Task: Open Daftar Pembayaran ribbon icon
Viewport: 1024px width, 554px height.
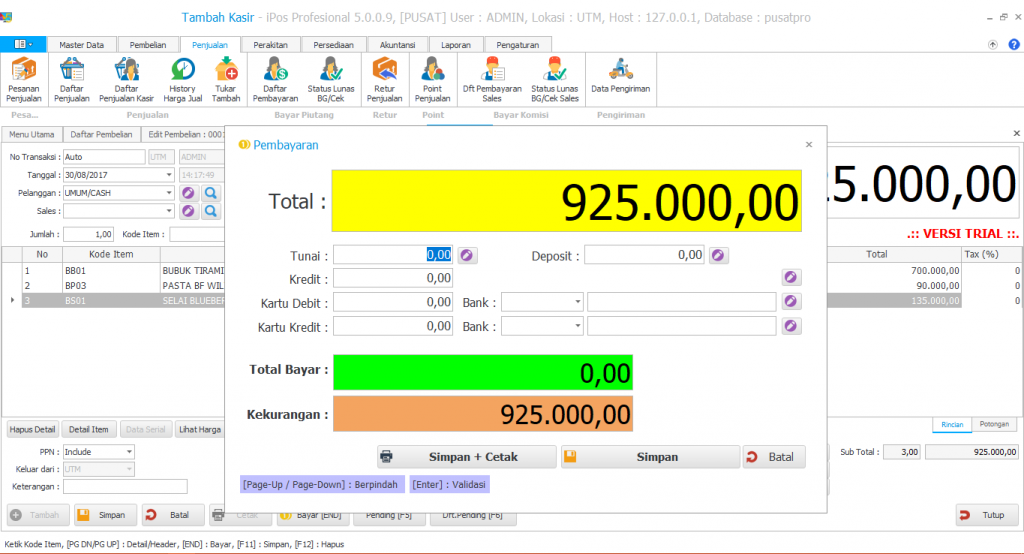Action: coord(275,80)
